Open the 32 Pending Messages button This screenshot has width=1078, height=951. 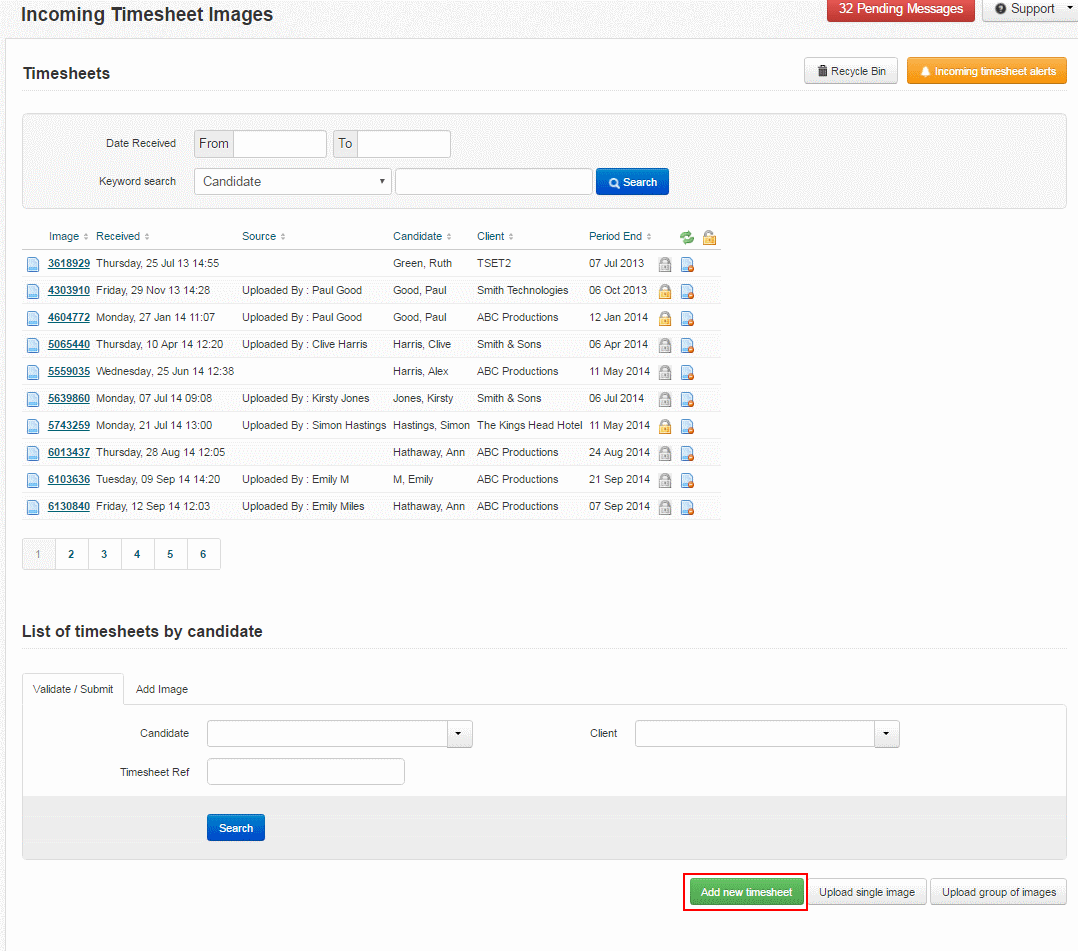pos(901,10)
